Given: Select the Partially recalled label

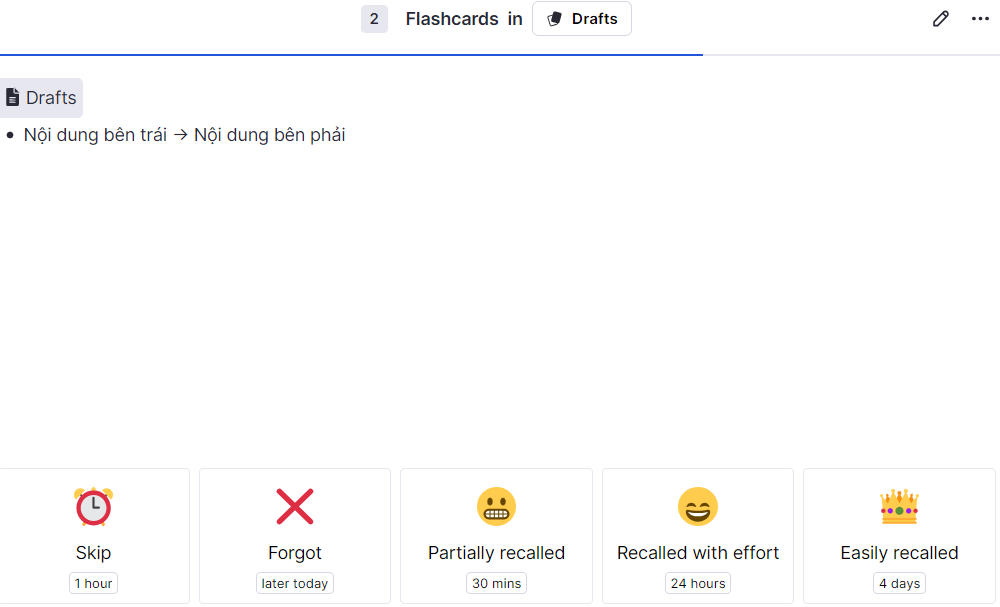Looking at the screenshot, I should pos(496,553).
